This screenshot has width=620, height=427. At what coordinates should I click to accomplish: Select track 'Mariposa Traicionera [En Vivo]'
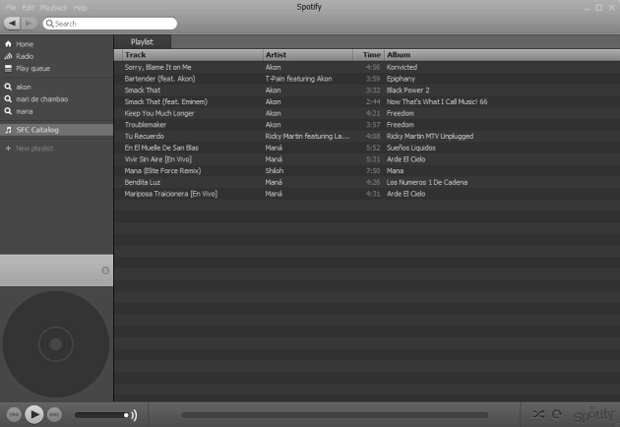click(171, 193)
